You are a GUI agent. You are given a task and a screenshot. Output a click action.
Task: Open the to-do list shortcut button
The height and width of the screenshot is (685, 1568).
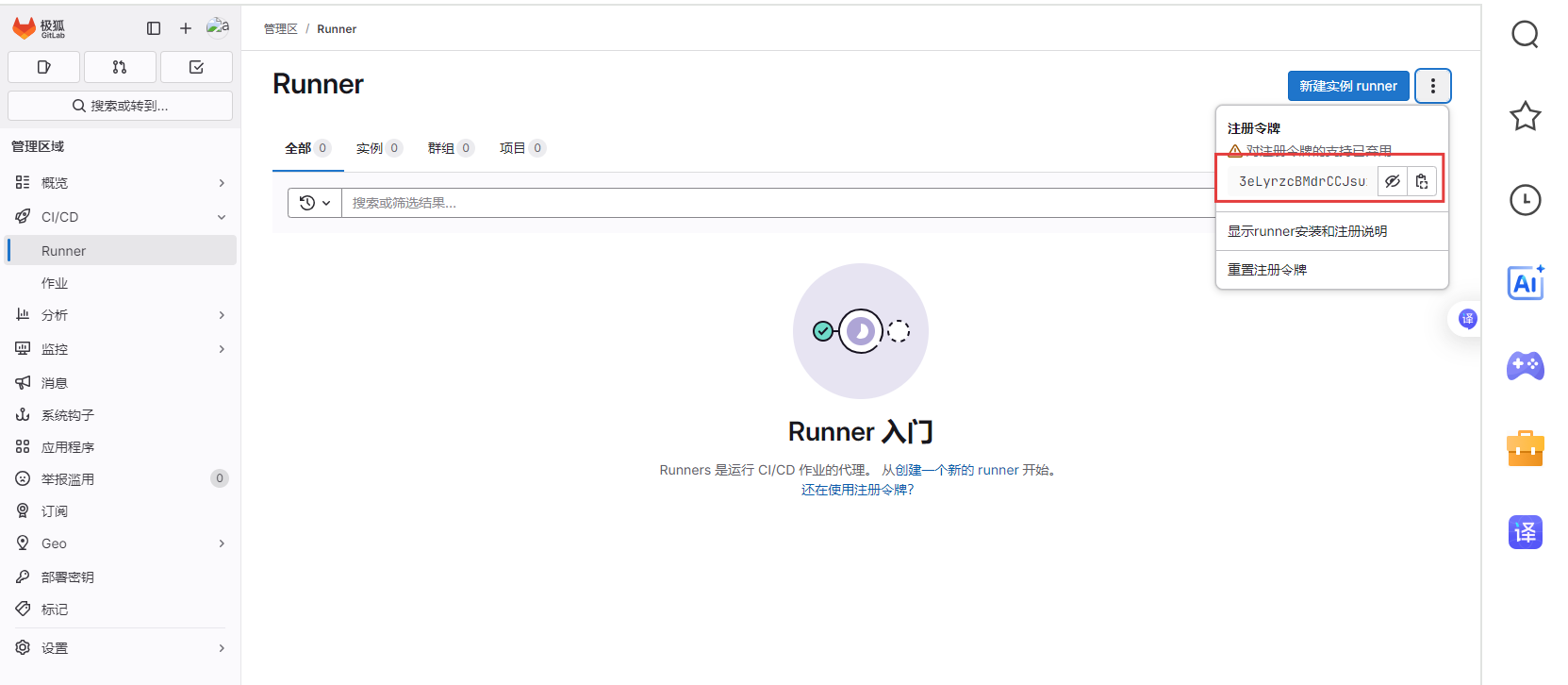(x=196, y=67)
